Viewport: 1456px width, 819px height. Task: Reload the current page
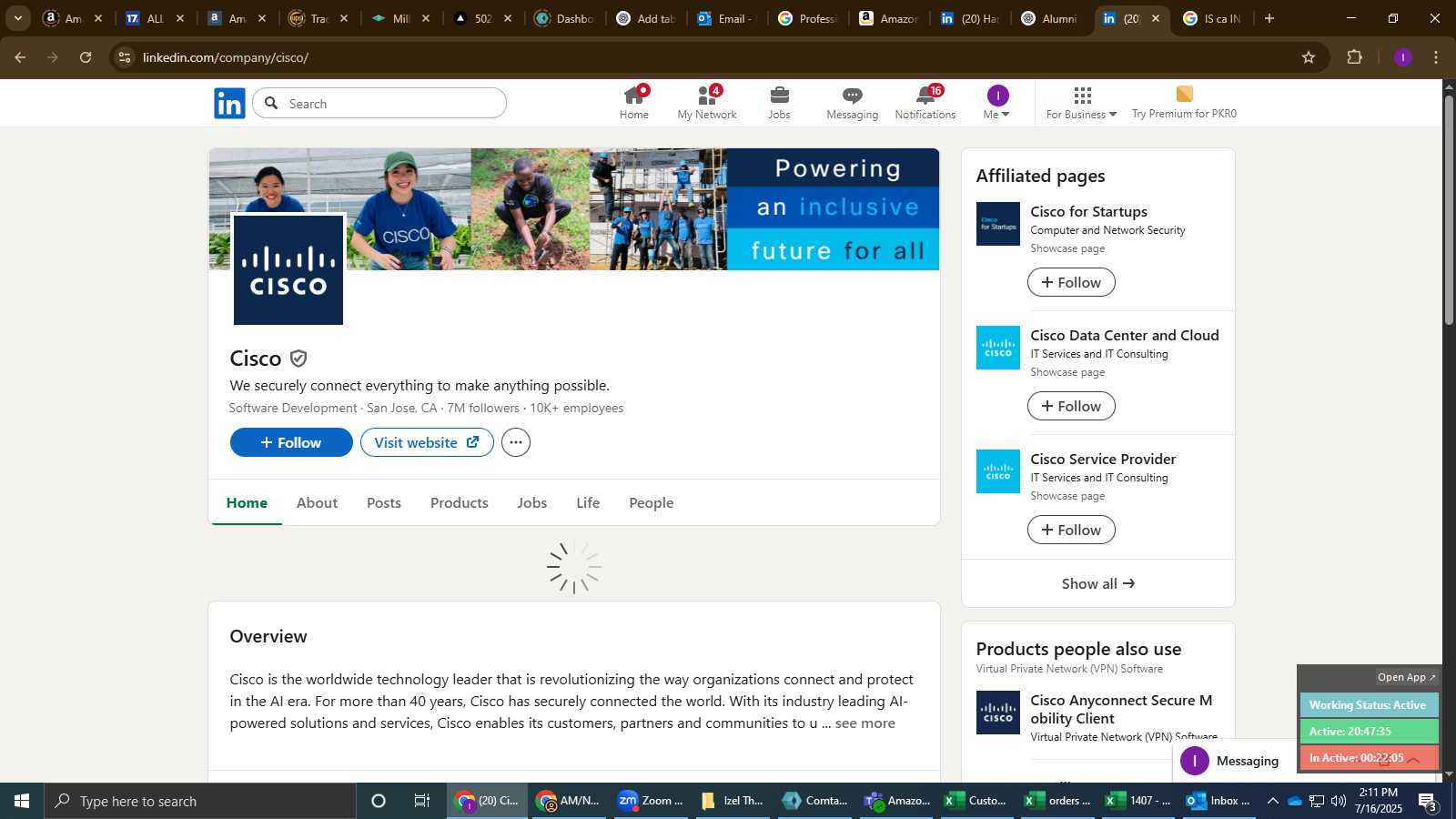pyautogui.click(x=86, y=57)
